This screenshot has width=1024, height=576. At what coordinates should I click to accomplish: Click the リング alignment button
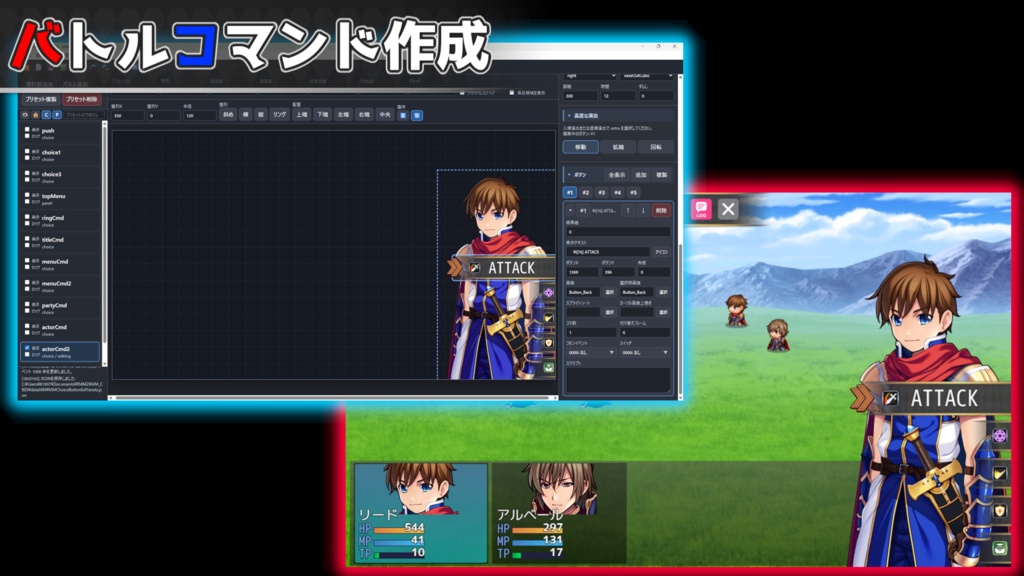[x=280, y=115]
